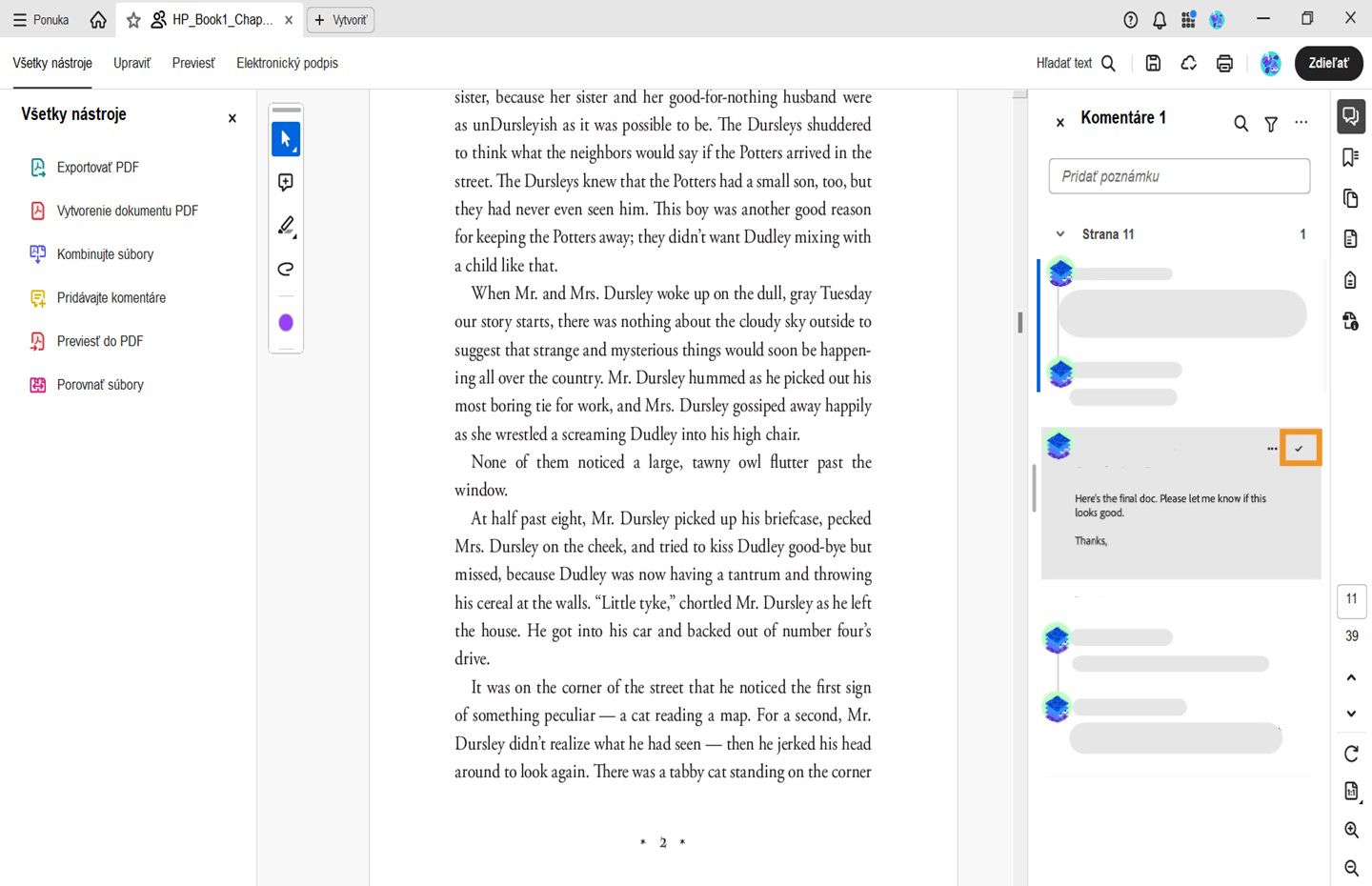1372x886 pixels.
Task: Select the freehand draw loop tool
Action: (286, 269)
